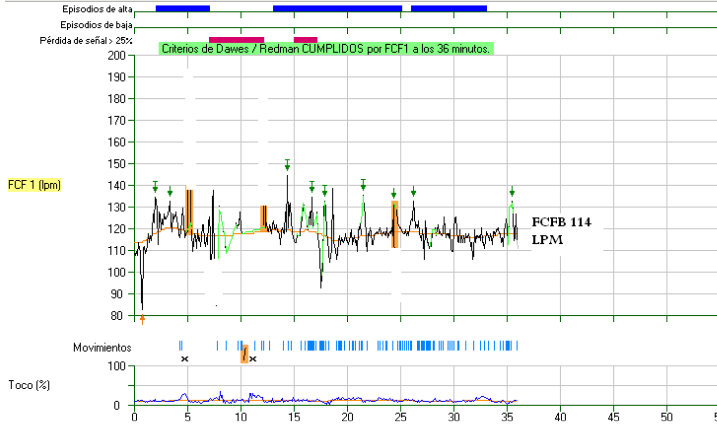Select the last green acceleration arrow near minute 35
717x433 pixels.
[x=512, y=191]
